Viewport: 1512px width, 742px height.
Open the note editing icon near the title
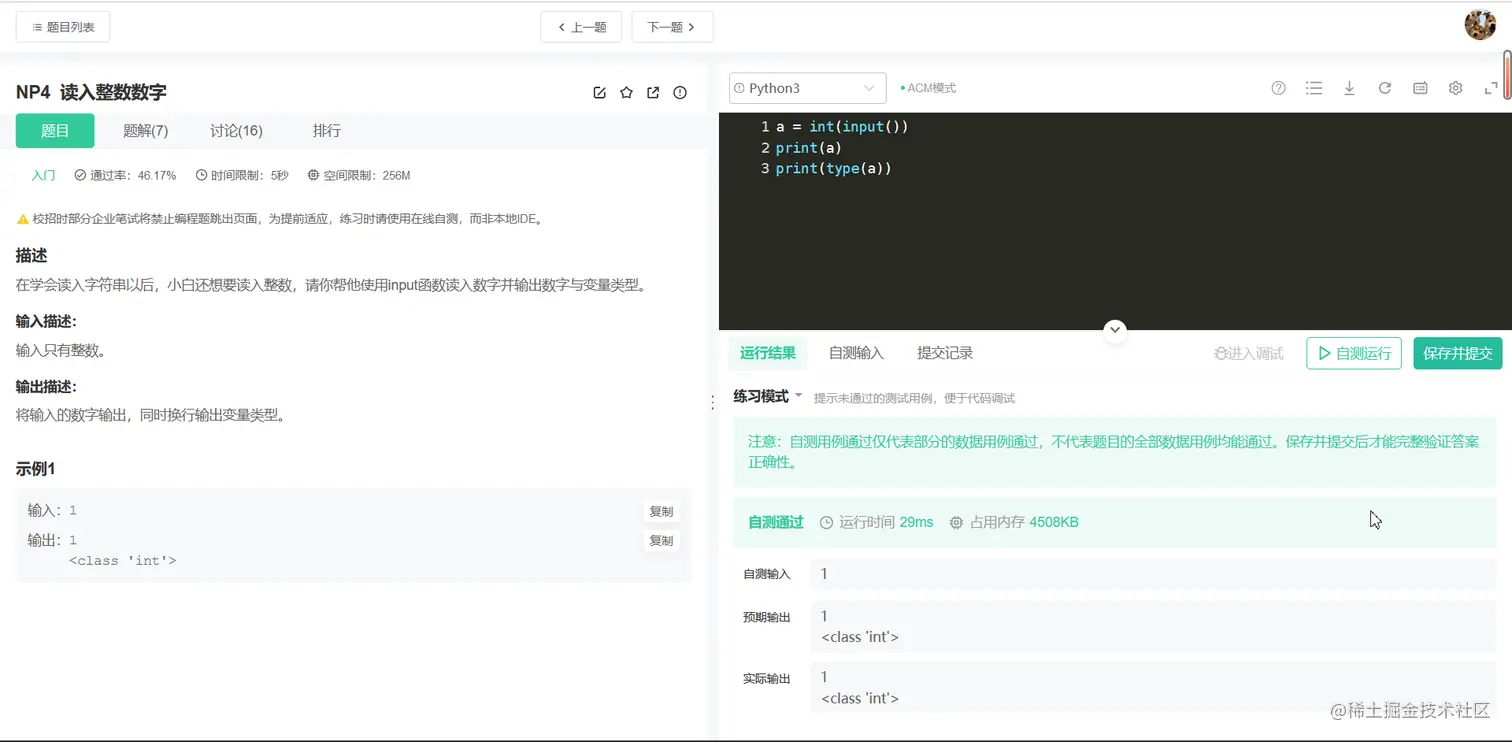click(599, 92)
